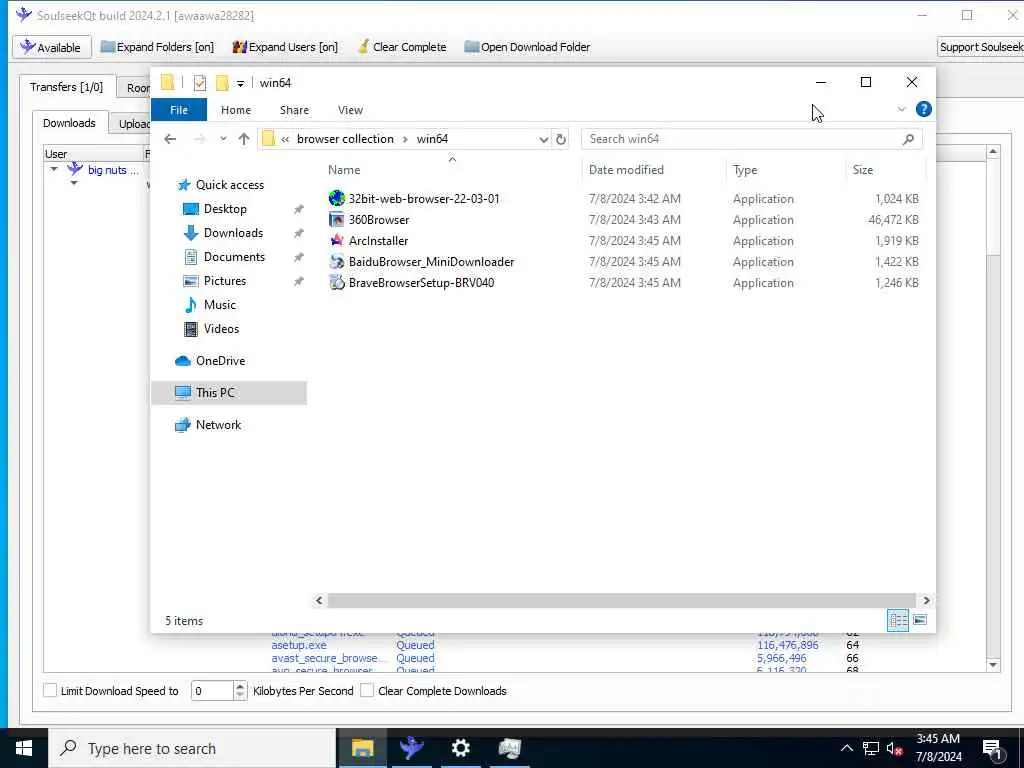The width and height of the screenshot is (1024, 768).
Task: Click Open Download Folder button
Action: tap(527, 47)
